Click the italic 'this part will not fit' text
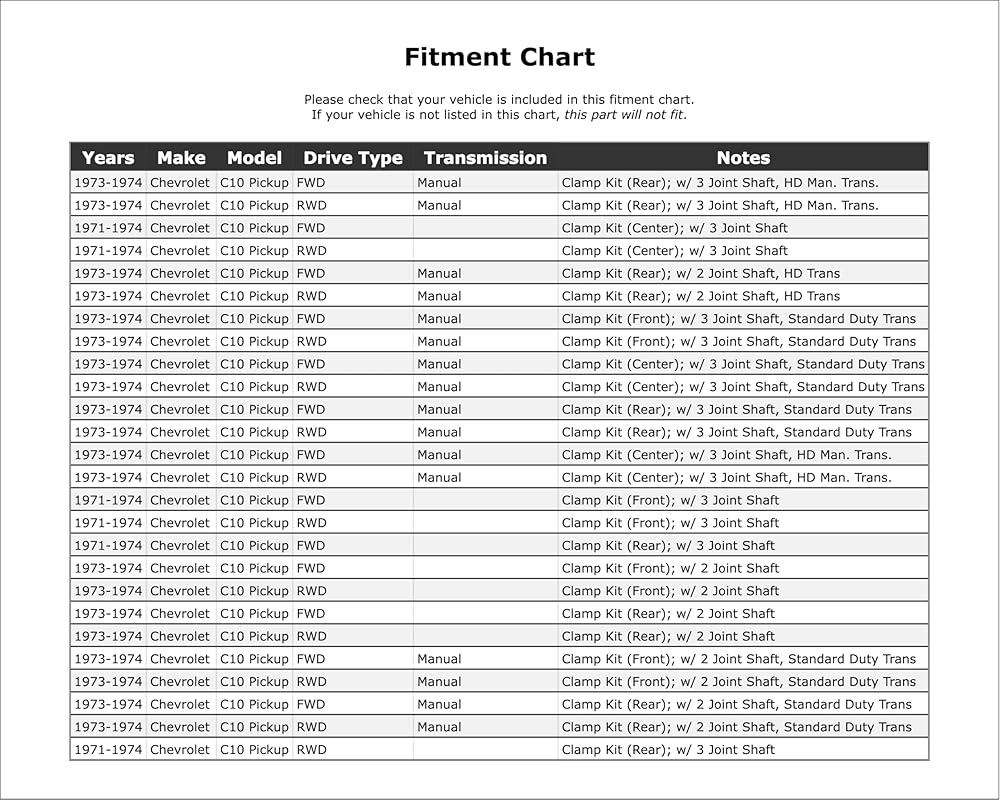1000x800 pixels. pos(623,115)
